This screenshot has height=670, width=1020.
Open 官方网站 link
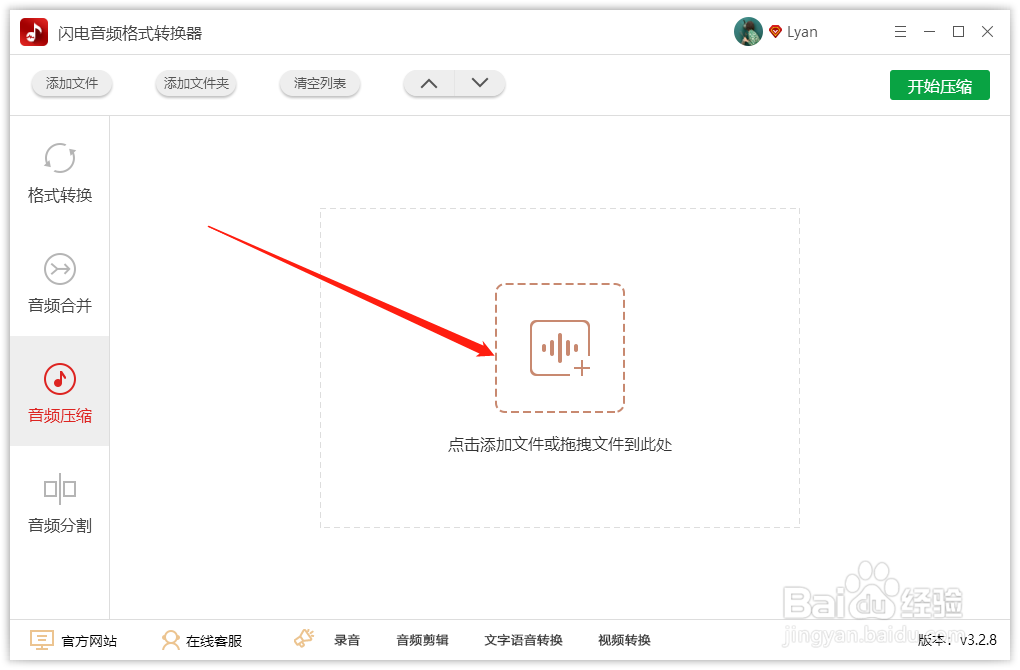[x=89, y=641]
